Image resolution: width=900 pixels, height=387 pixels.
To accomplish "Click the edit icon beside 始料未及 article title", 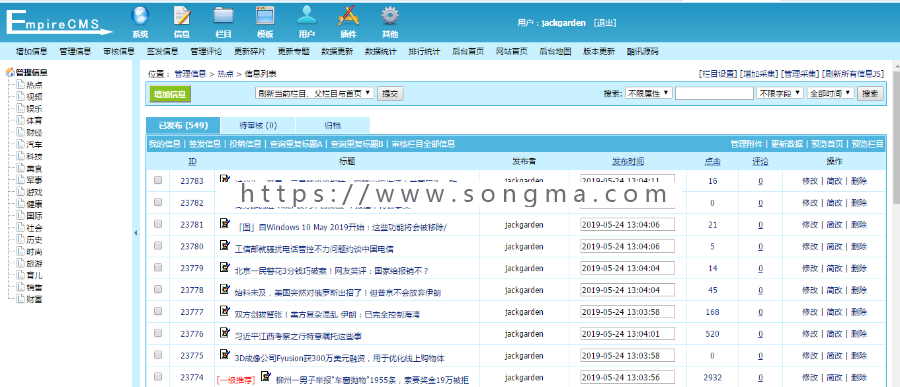I will click(x=225, y=288).
